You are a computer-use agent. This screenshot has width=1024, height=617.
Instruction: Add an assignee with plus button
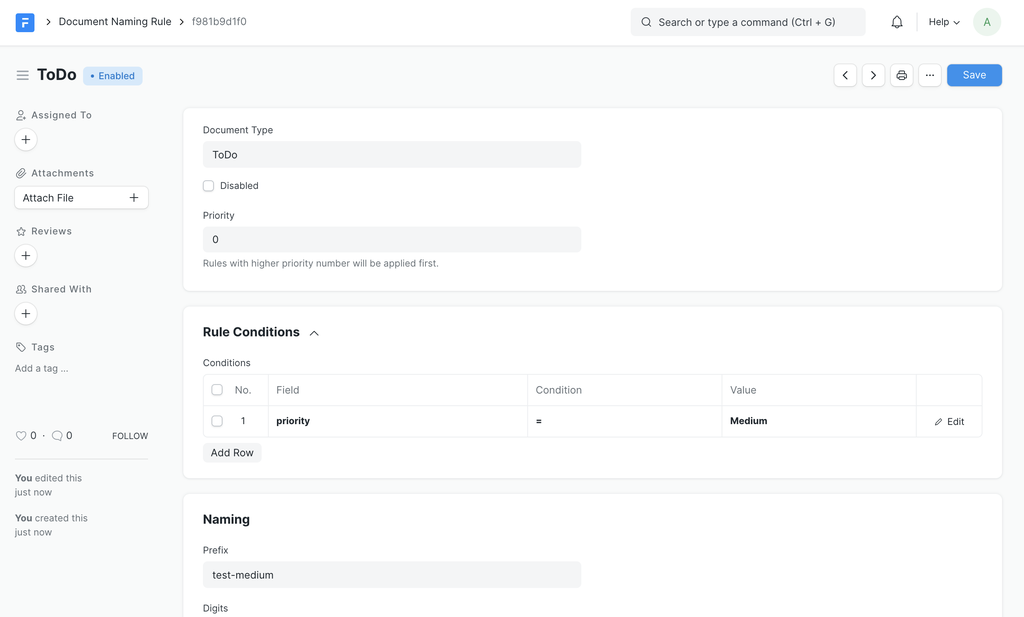tap(25, 139)
